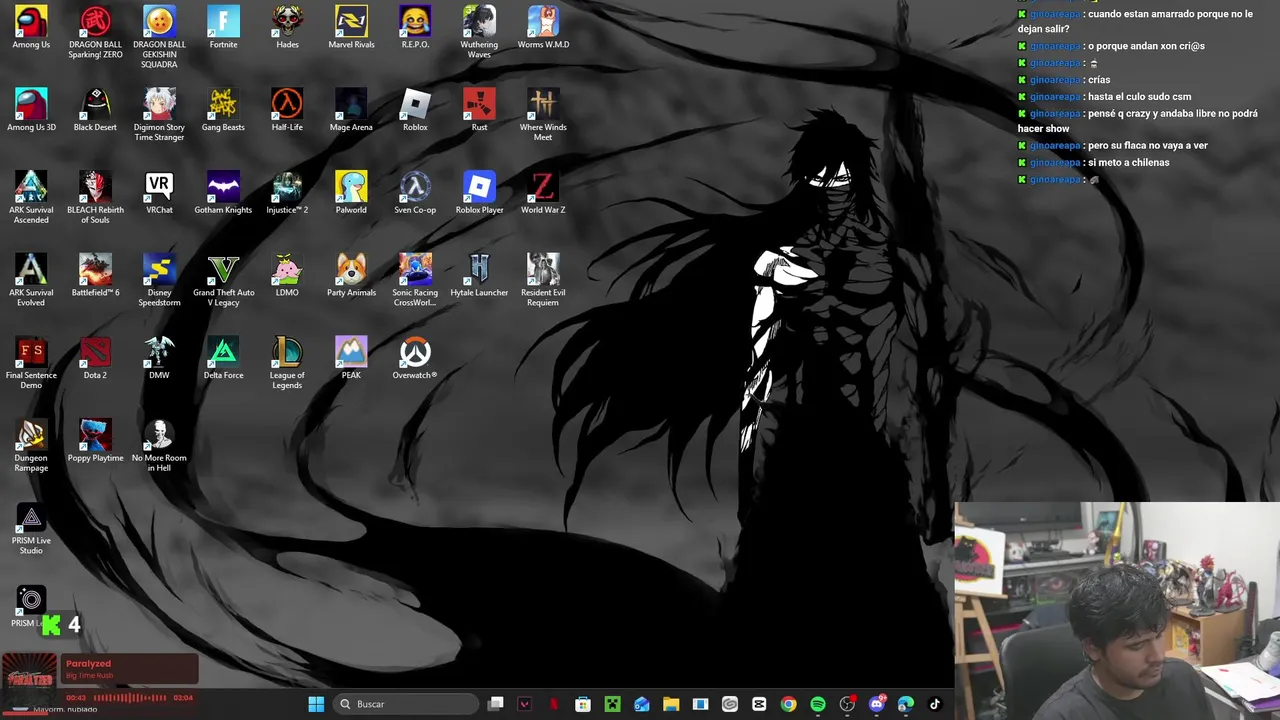Screen dimensions: 1280x720
Task: Open the Among Us 3D shortcut
Action: (31, 110)
